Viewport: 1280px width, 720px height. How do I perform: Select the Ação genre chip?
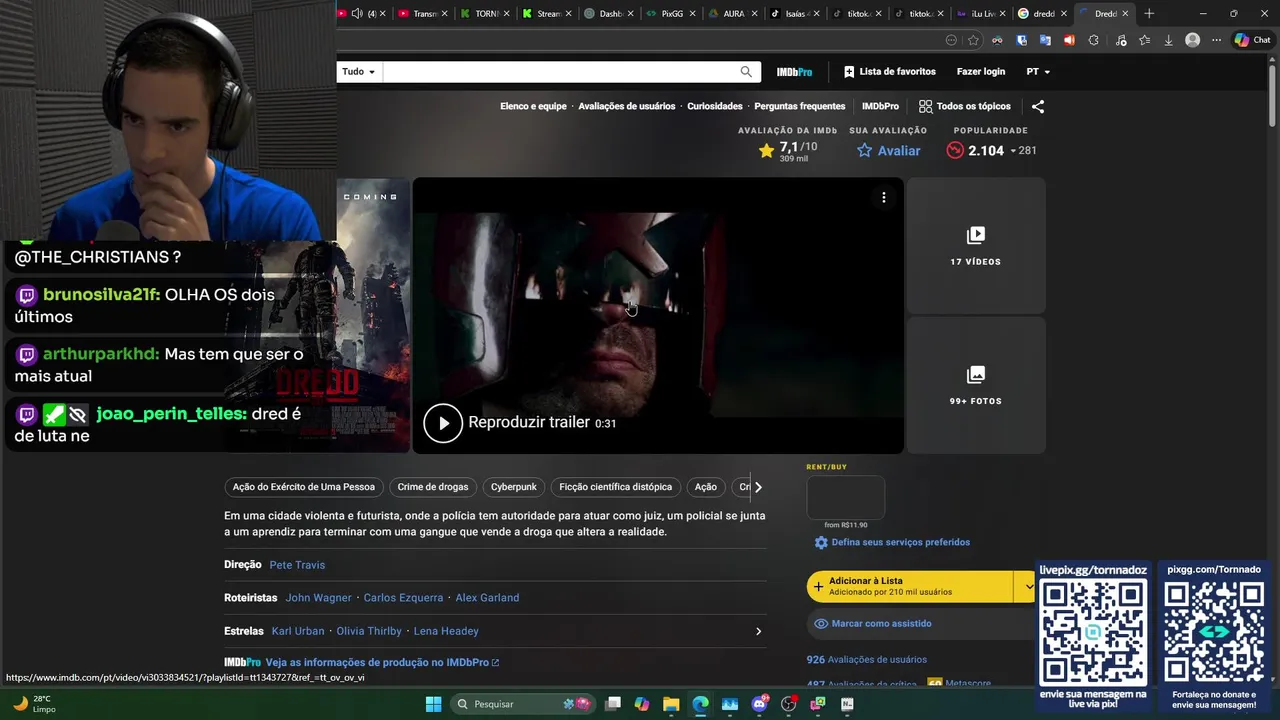(706, 487)
